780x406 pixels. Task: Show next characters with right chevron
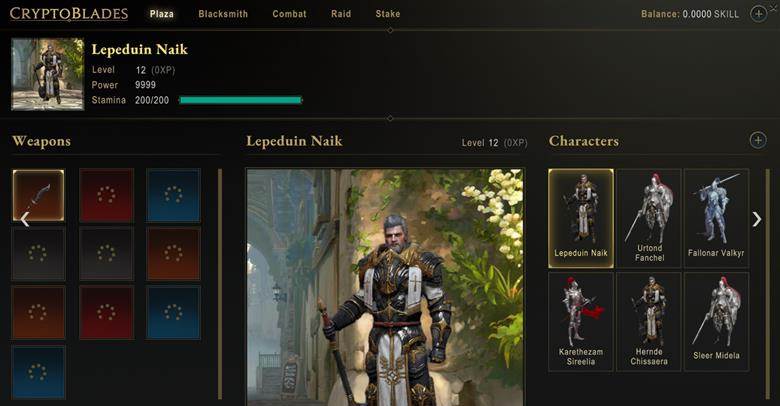pos(757,219)
